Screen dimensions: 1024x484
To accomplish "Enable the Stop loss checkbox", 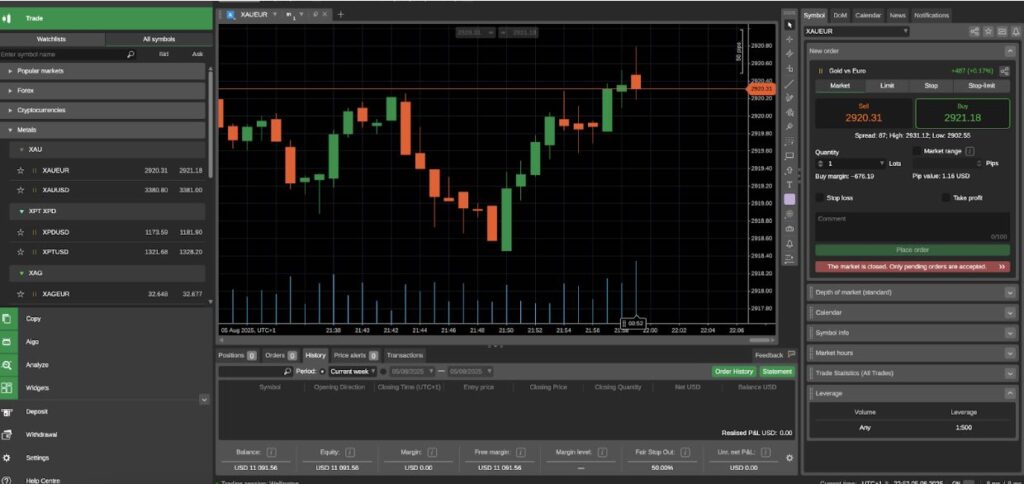I will (820, 198).
